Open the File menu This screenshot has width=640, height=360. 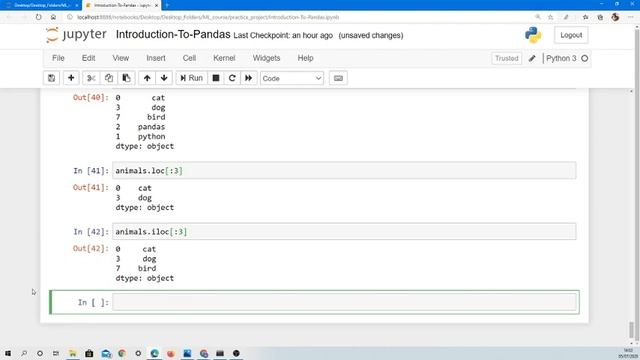58,58
